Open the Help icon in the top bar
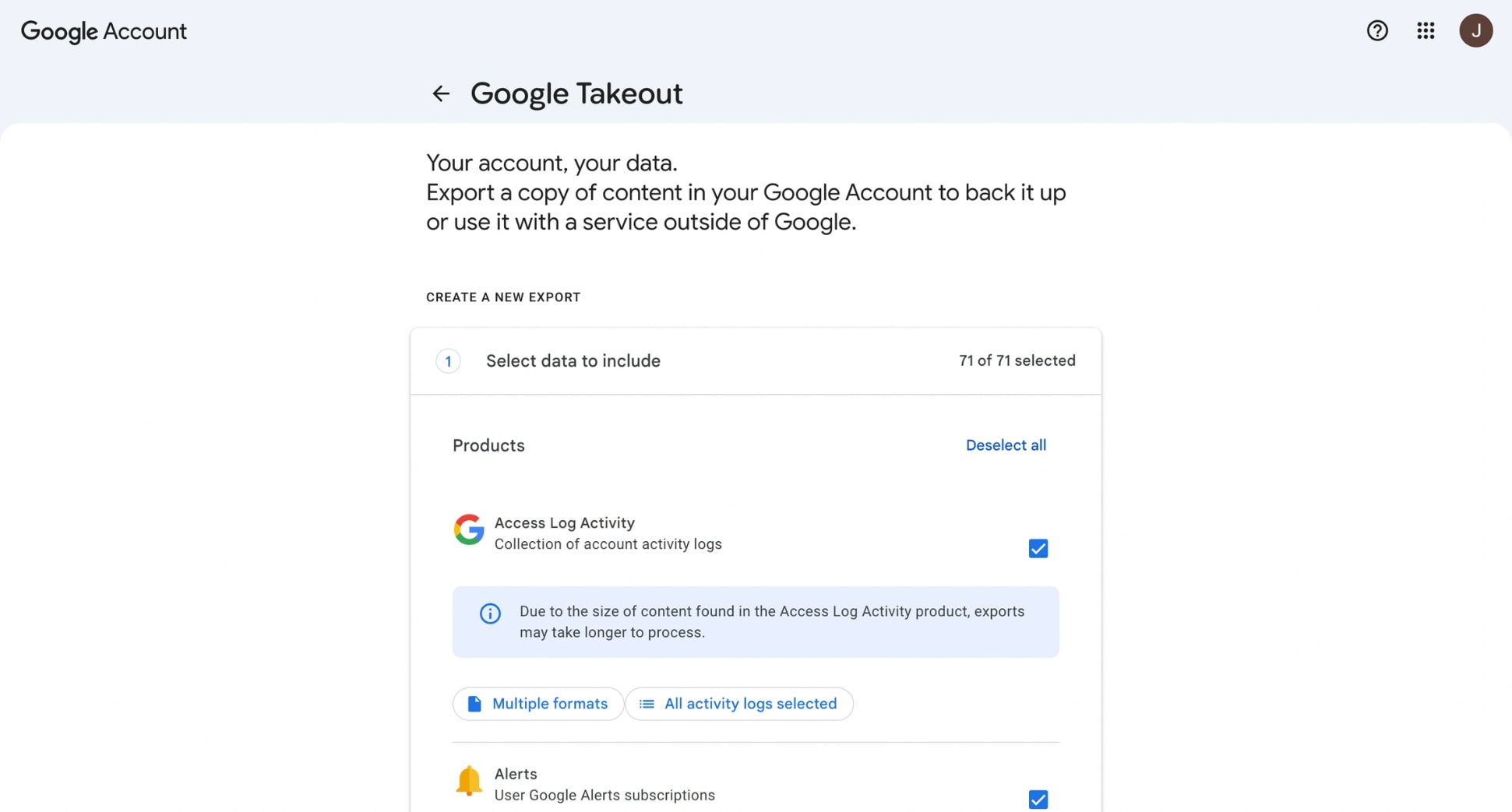The height and width of the screenshot is (812, 1512). pos(1376,30)
